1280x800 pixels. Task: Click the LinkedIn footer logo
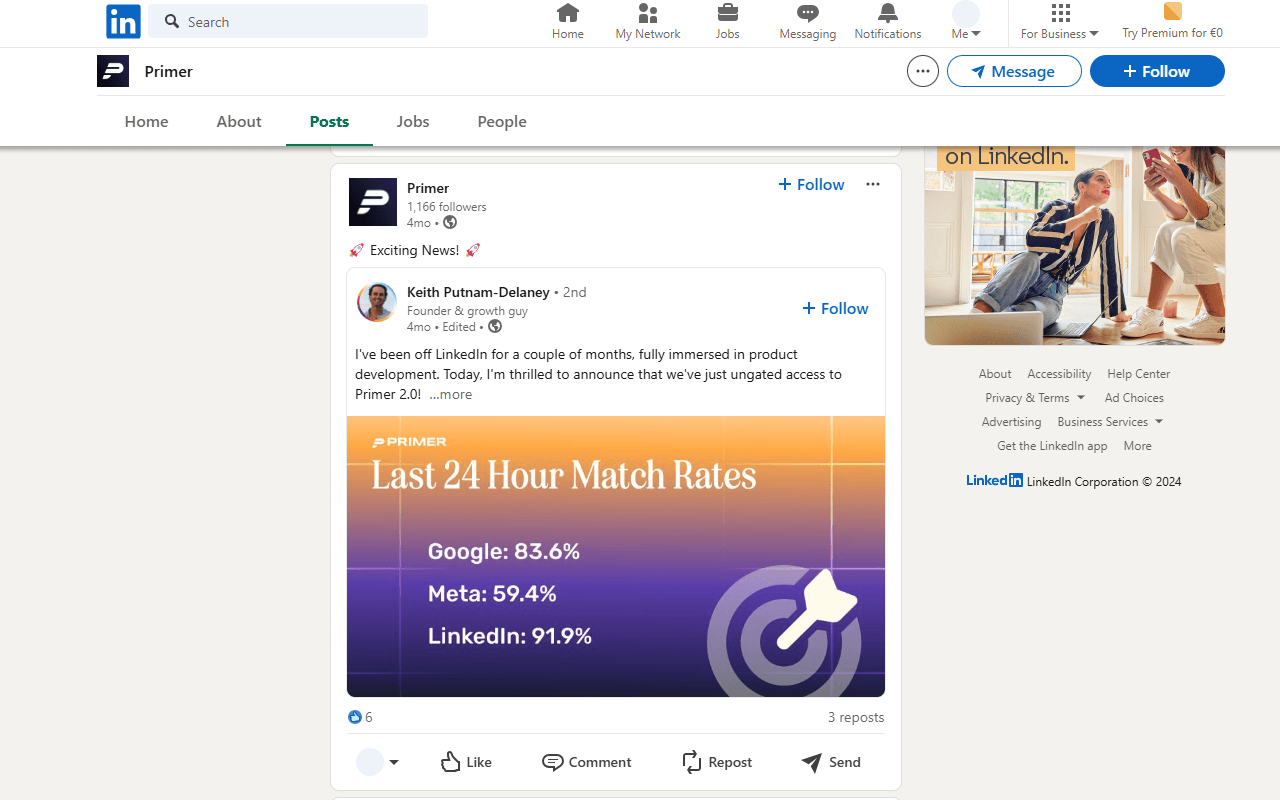point(994,480)
